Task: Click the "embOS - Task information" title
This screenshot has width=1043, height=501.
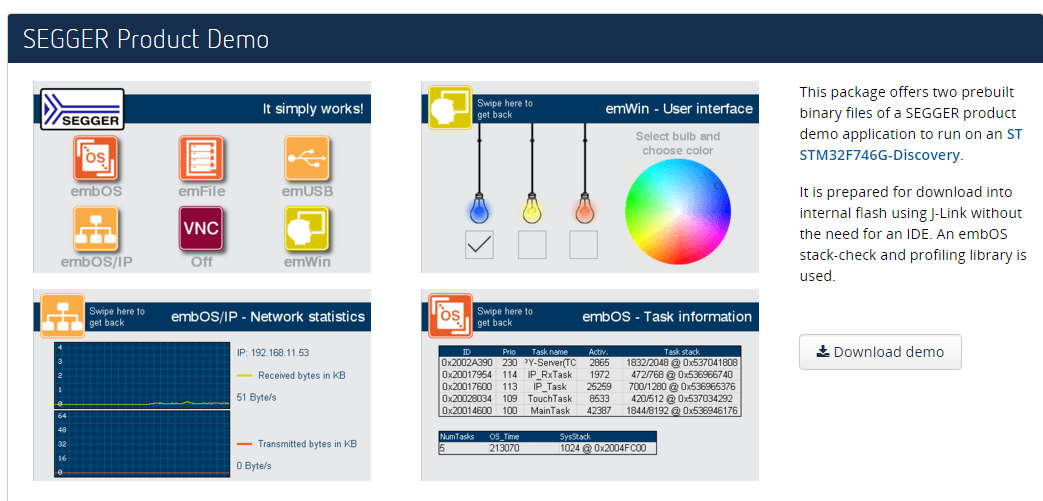Action: point(667,317)
